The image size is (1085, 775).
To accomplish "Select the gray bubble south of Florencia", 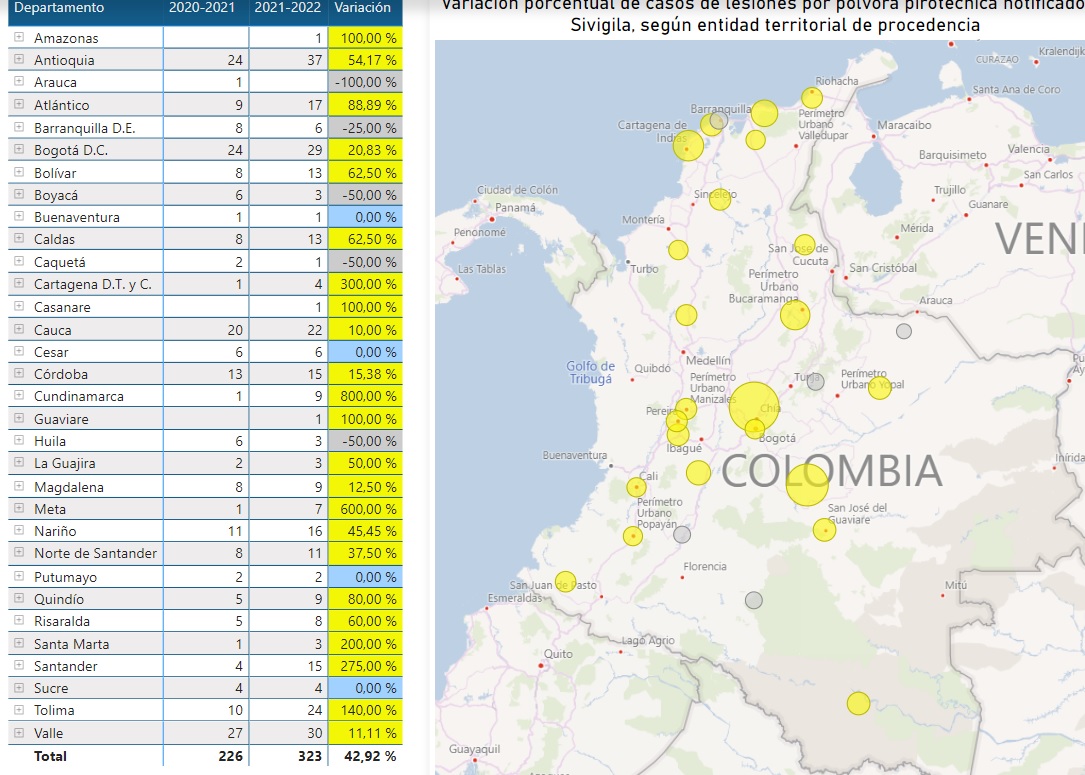I will [x=754, y=600].
